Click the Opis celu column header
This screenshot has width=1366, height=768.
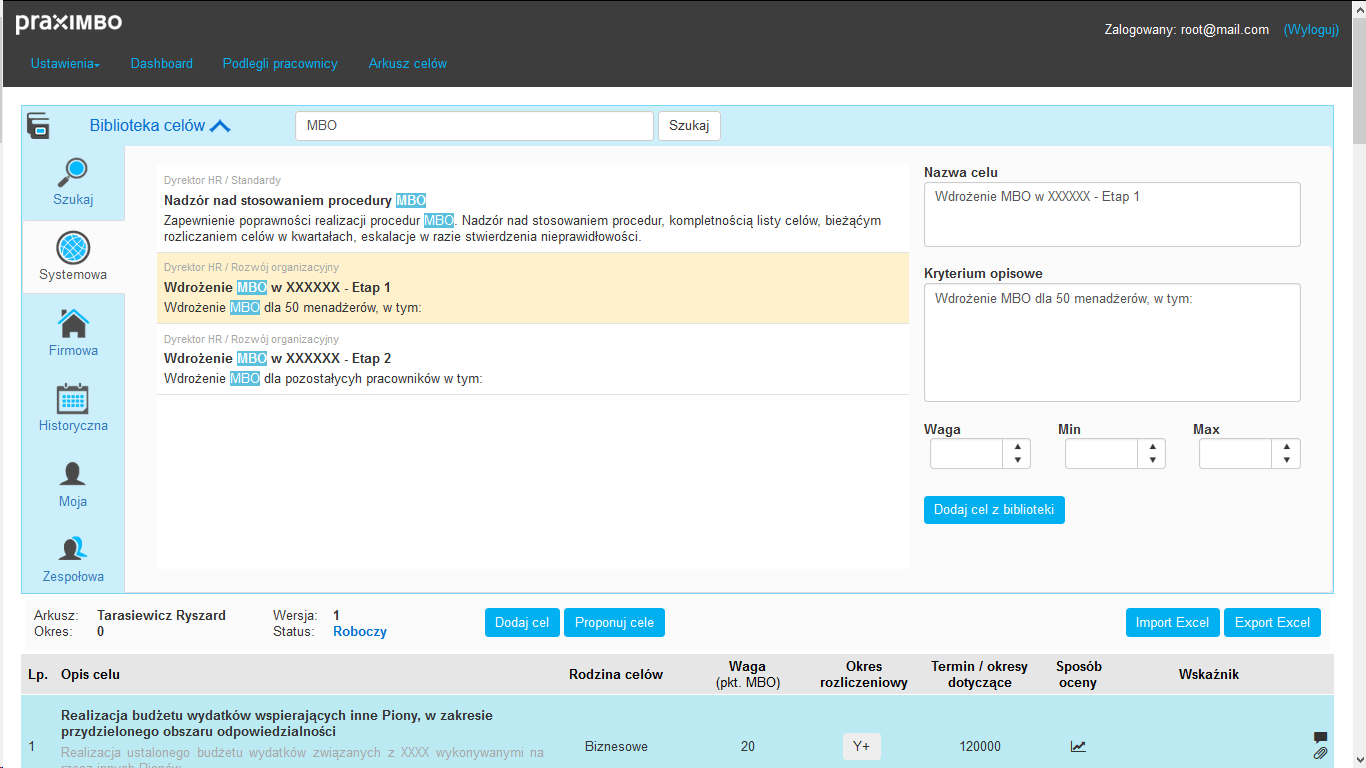coord(91,674)
